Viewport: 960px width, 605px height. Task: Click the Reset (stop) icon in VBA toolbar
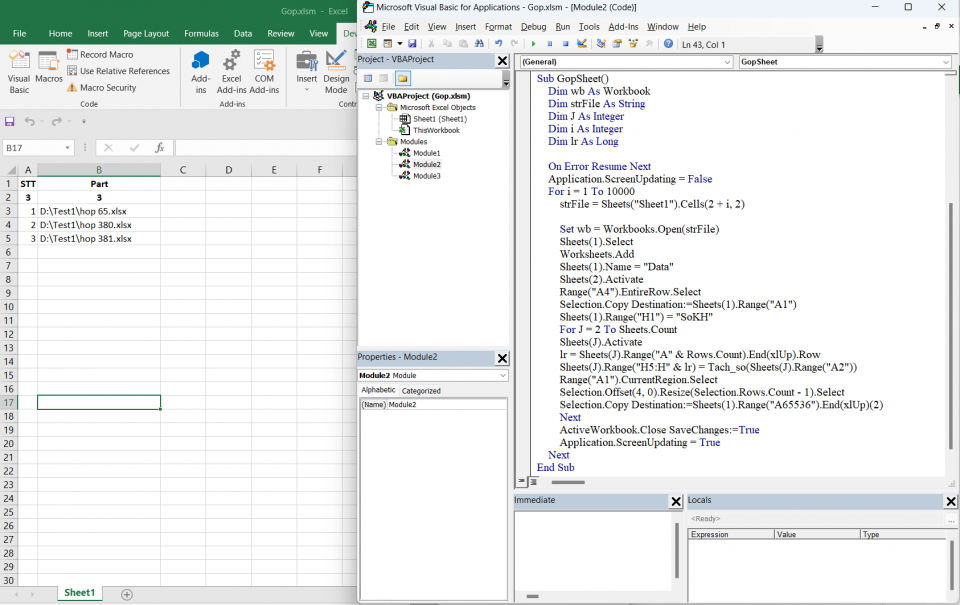click(x=565, y=44)
